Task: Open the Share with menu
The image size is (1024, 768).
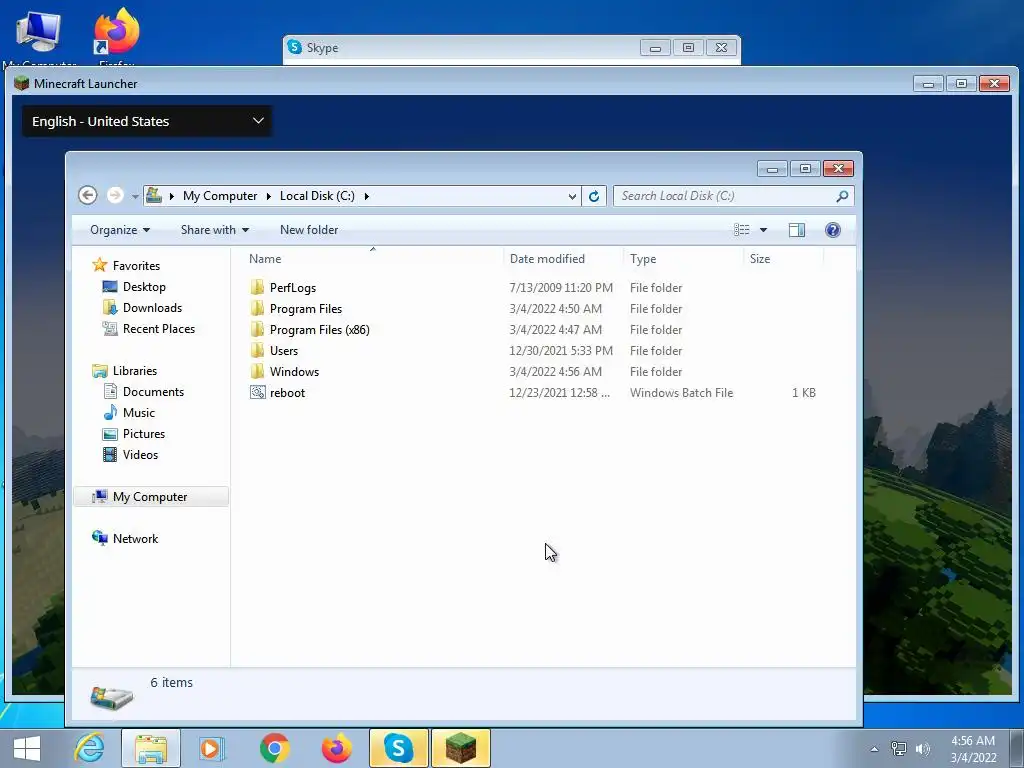Action: pyautogui.click(x=215, y=230)
